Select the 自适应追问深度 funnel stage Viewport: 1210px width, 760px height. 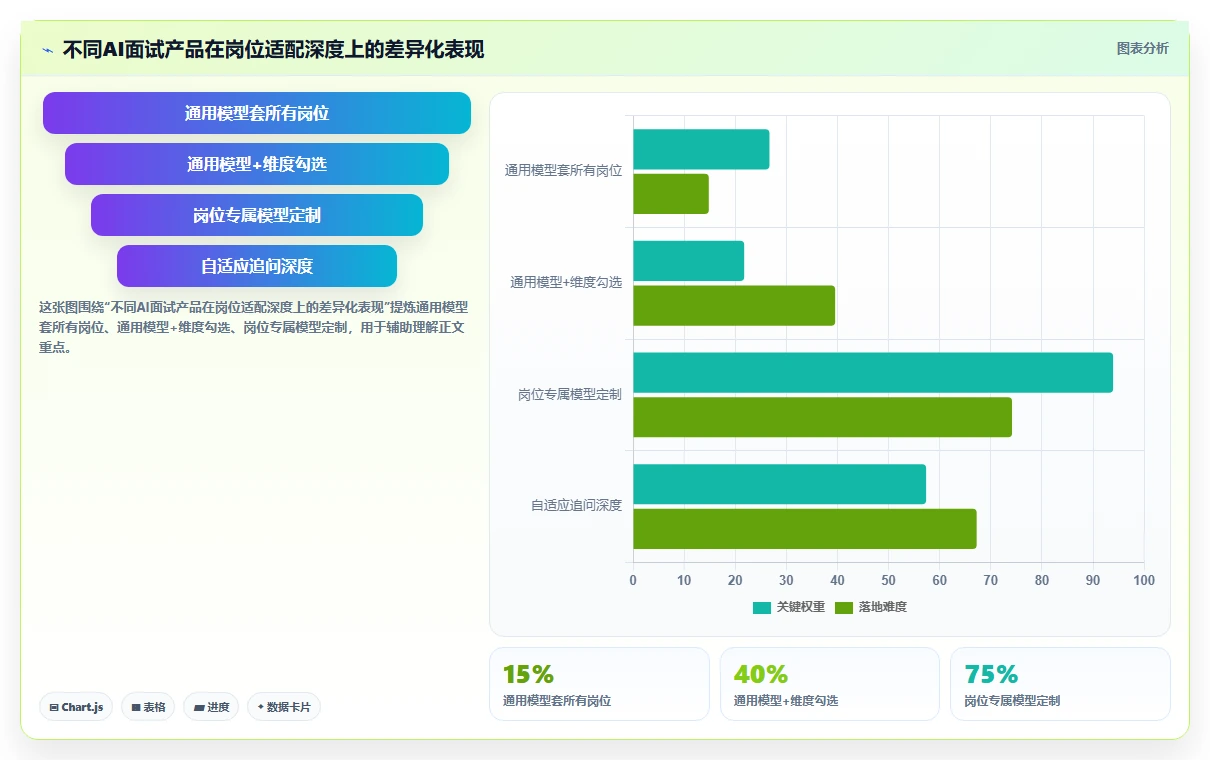tap(257, 266)
